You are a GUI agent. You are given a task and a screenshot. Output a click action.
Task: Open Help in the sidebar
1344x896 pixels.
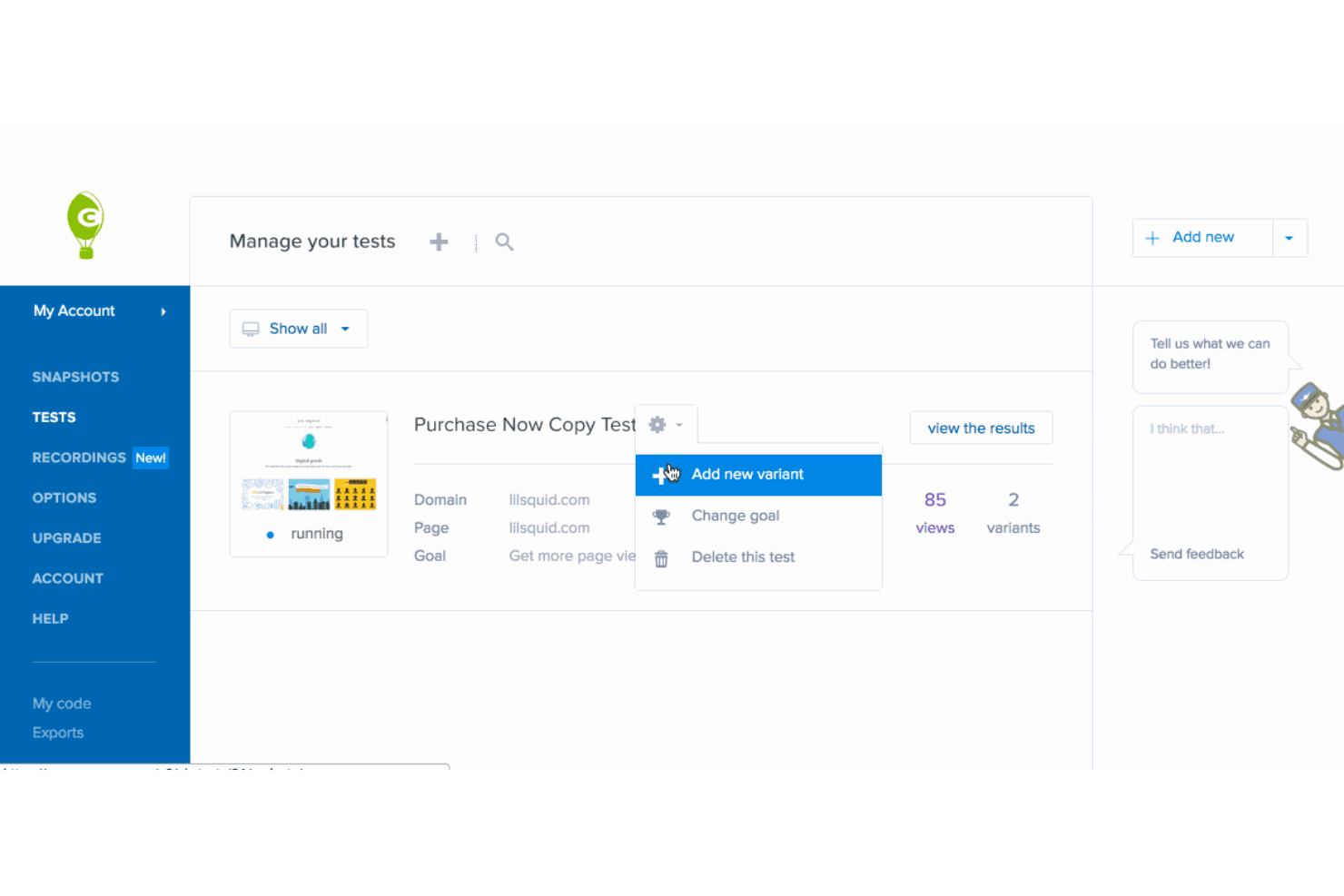click(x=51, y=618)
